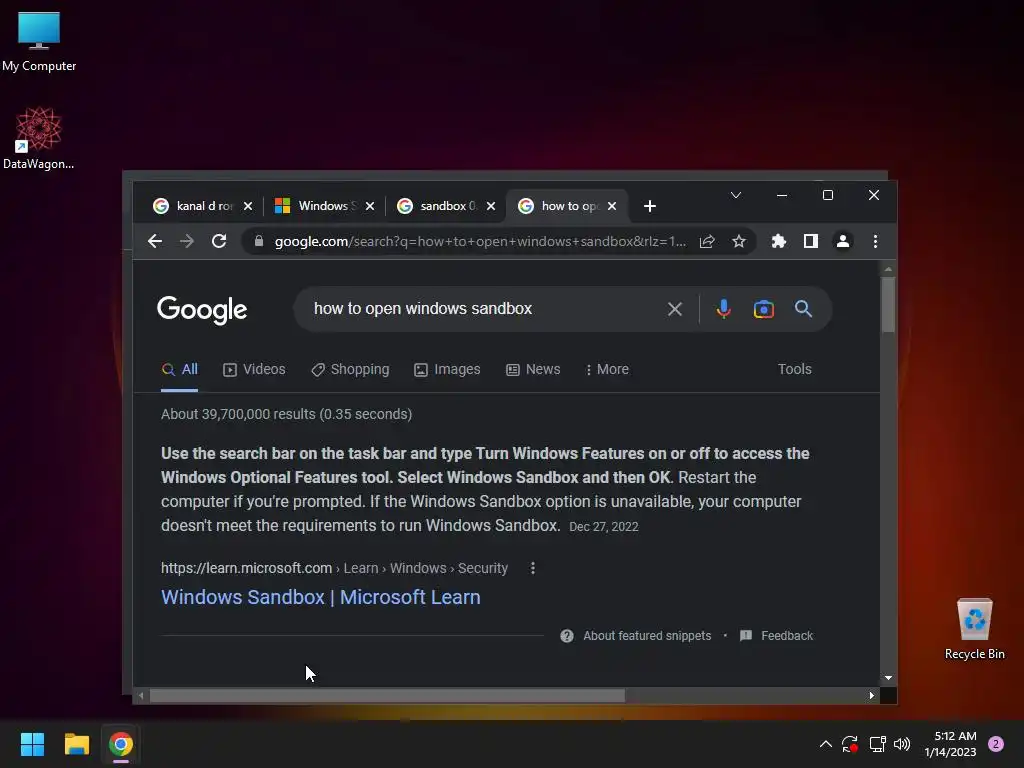
Task: Show hidden system tray icons
Action: pos(825,744)
